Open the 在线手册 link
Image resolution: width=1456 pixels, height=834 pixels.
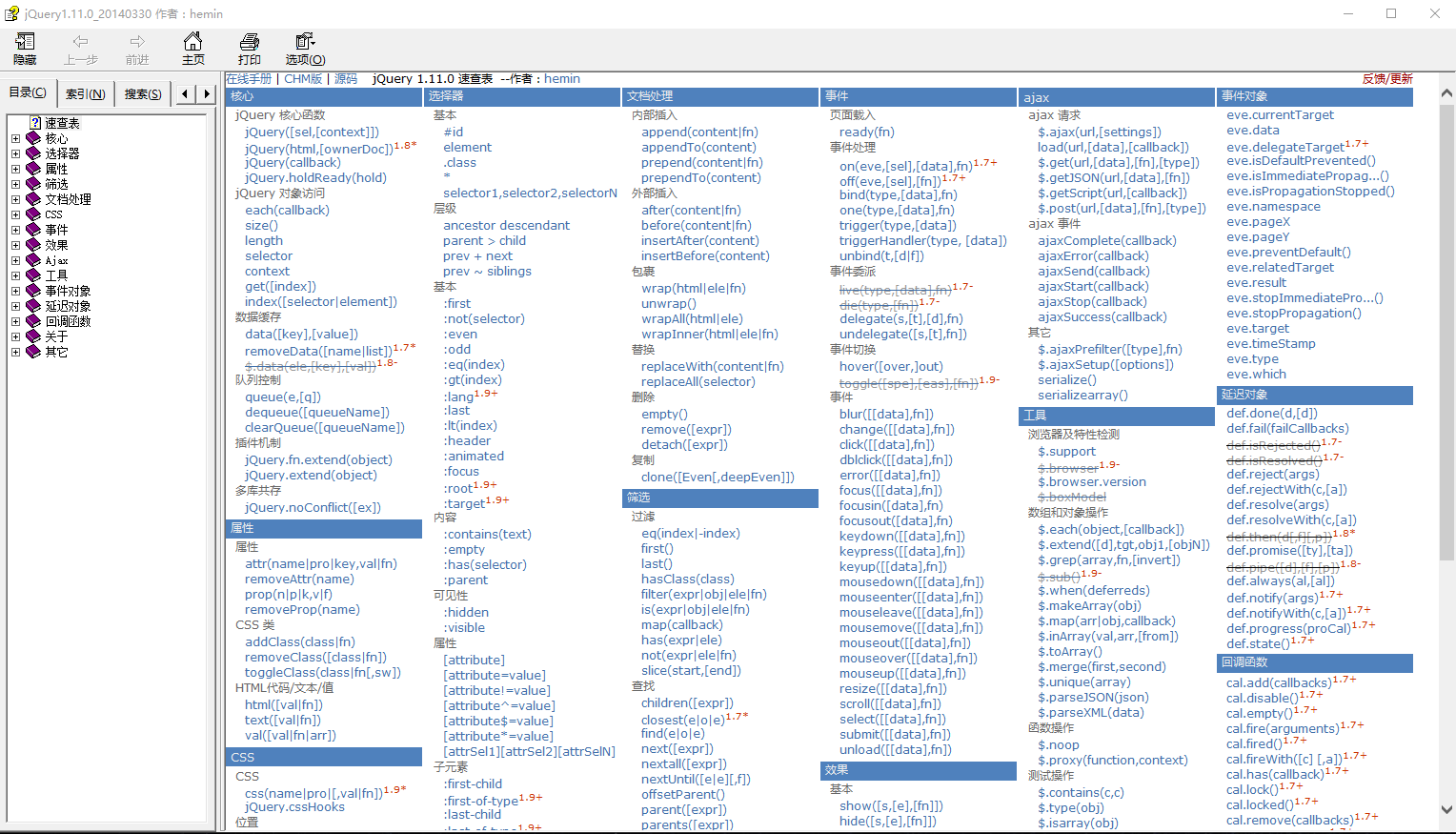(x=249, y=79)
